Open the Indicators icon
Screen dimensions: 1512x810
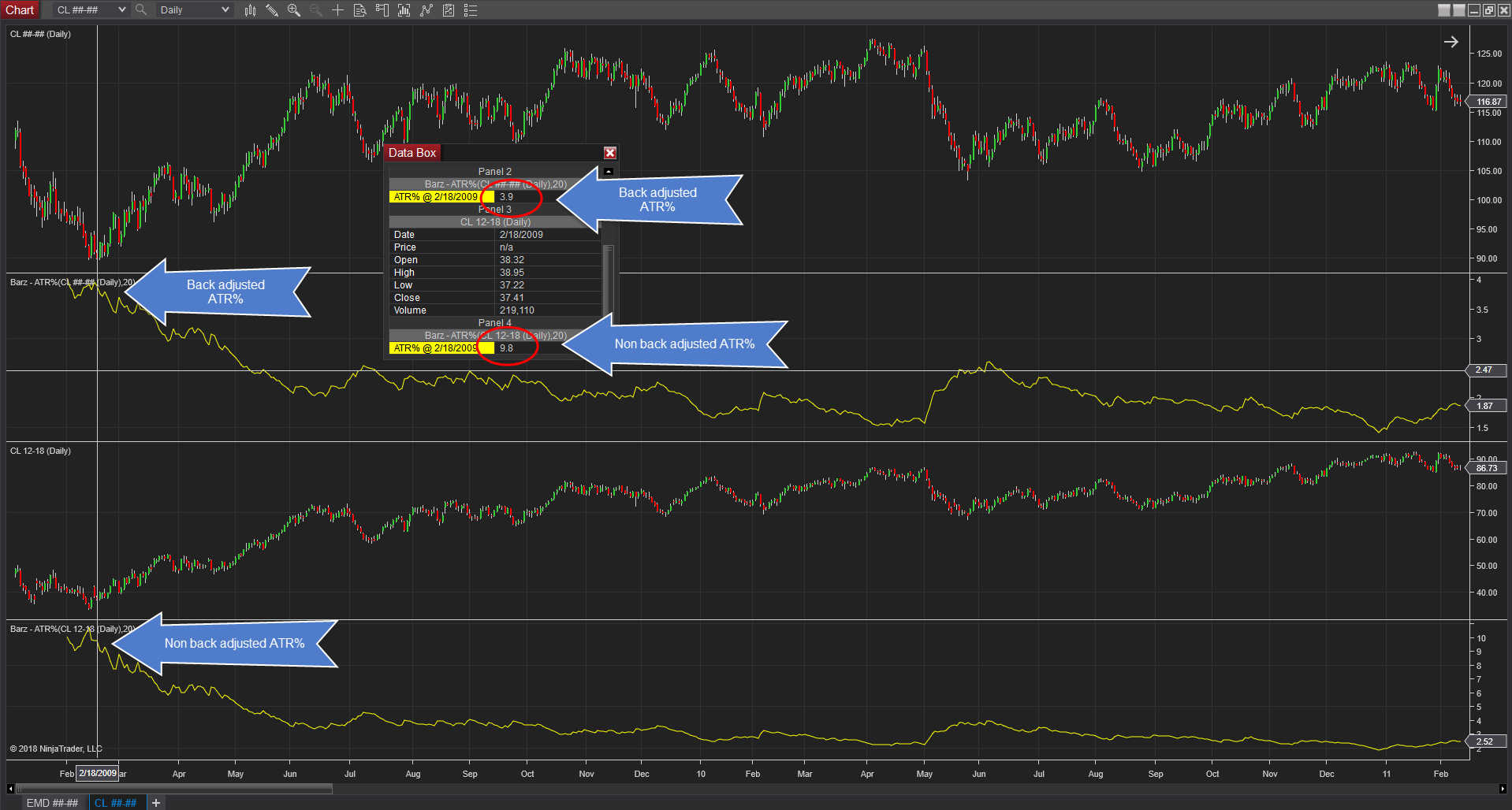point(426,10)
